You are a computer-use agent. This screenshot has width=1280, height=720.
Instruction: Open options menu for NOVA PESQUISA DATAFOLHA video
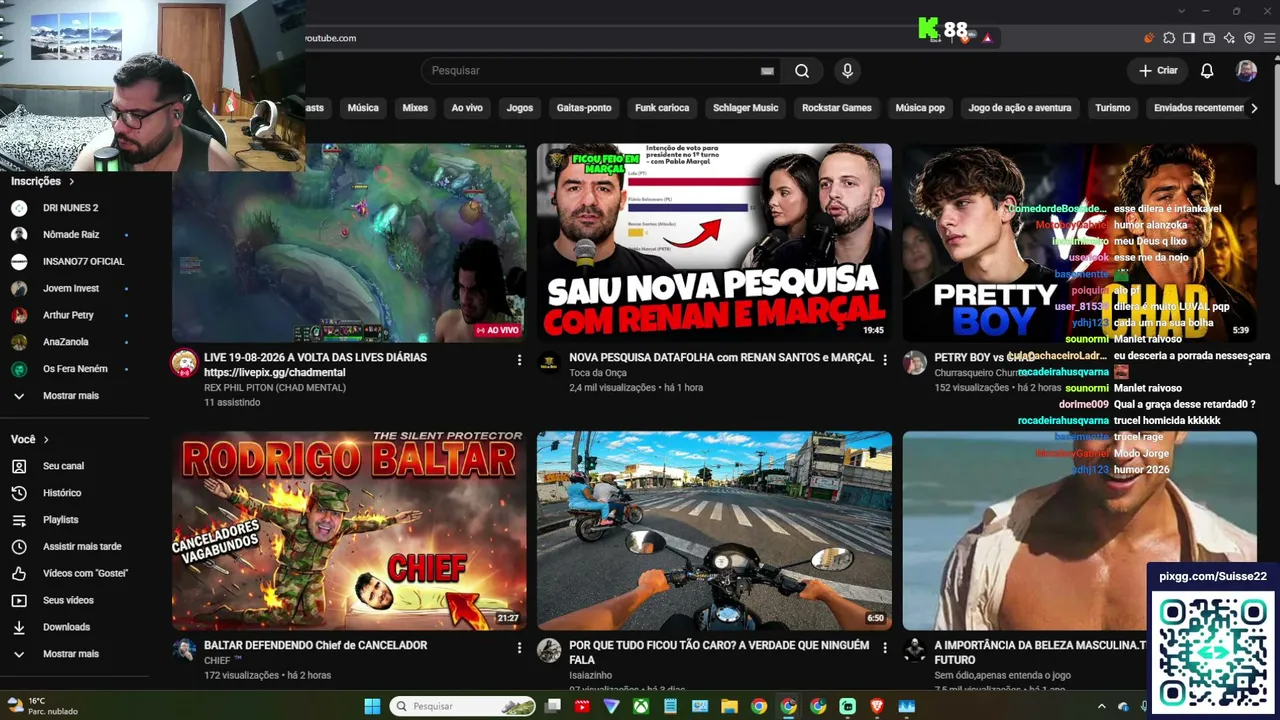pyautogui.click(x=884, y=359)
